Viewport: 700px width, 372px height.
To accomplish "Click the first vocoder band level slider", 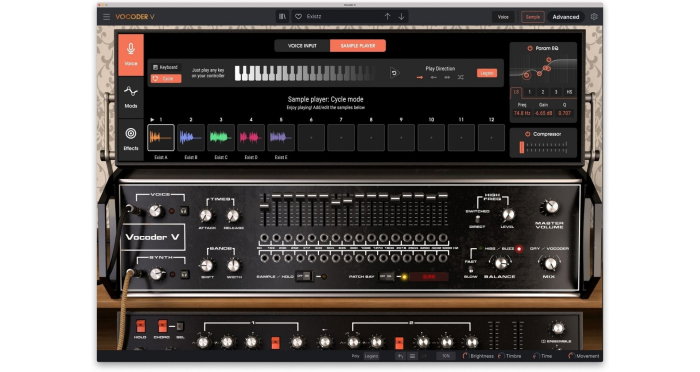I will coord(264,210).
